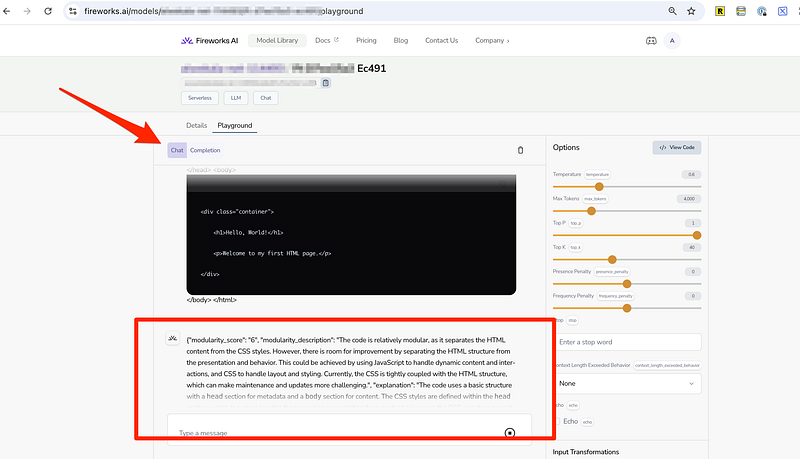This screenshot has width=800, height=459.
Task: Open the Docs external link
Action: point(327,40)
